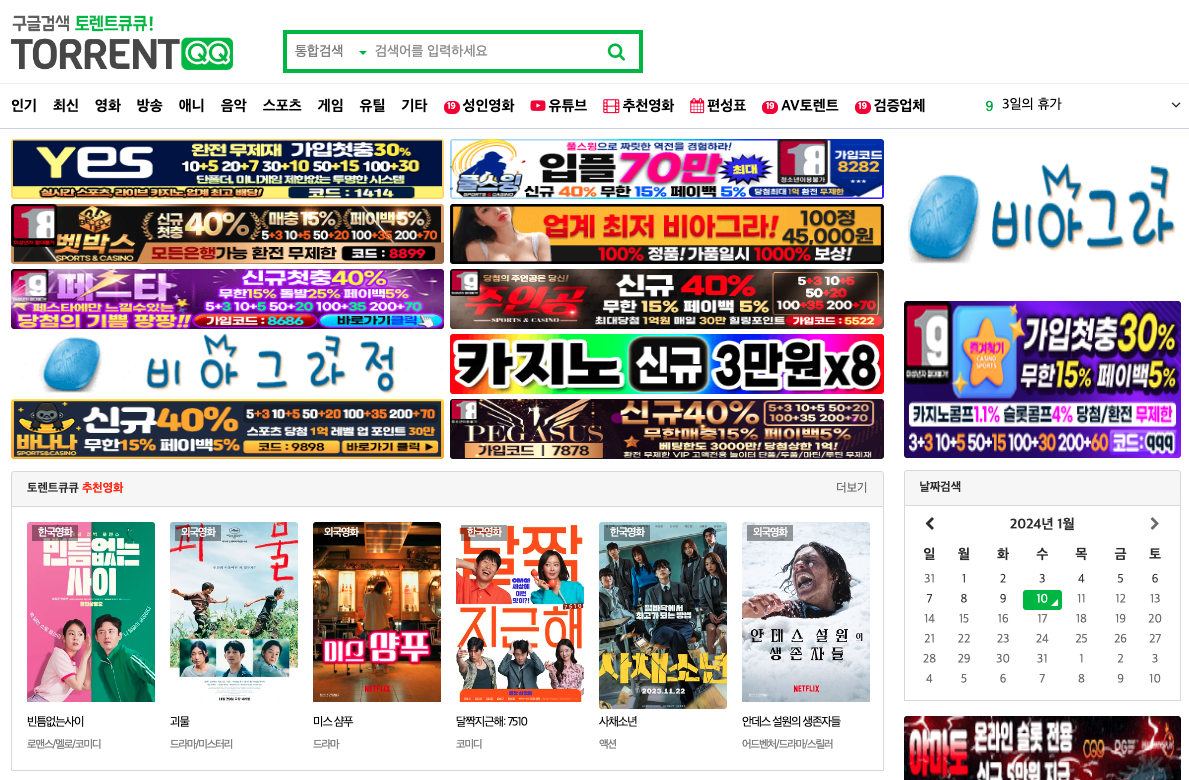Open the 바나나 banner ad
This screenshot has width=1189, height=780.
(227, 429)
